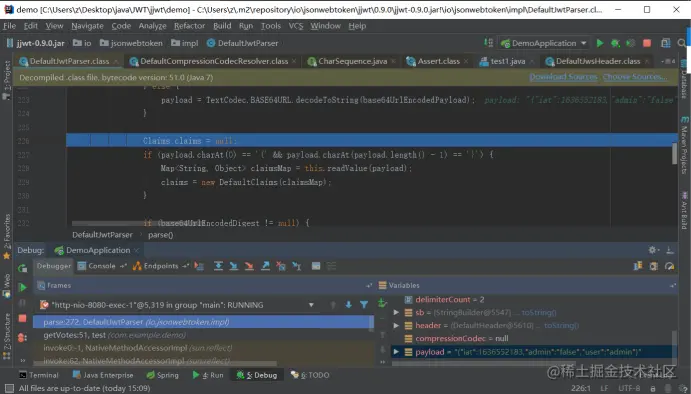
Task: Click Rerun DemoApplication icon in Debug panel
Action: click(x=22, y=268)
